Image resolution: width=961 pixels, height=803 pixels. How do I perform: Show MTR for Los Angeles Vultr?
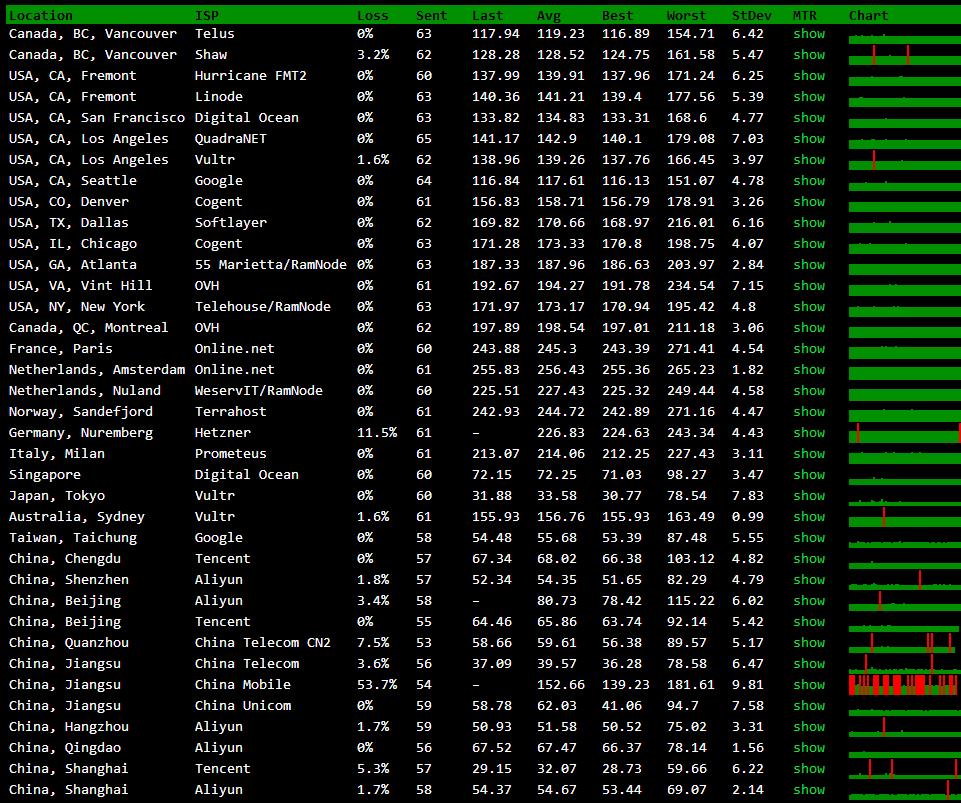pyautogui.click(x=809, y=159)
